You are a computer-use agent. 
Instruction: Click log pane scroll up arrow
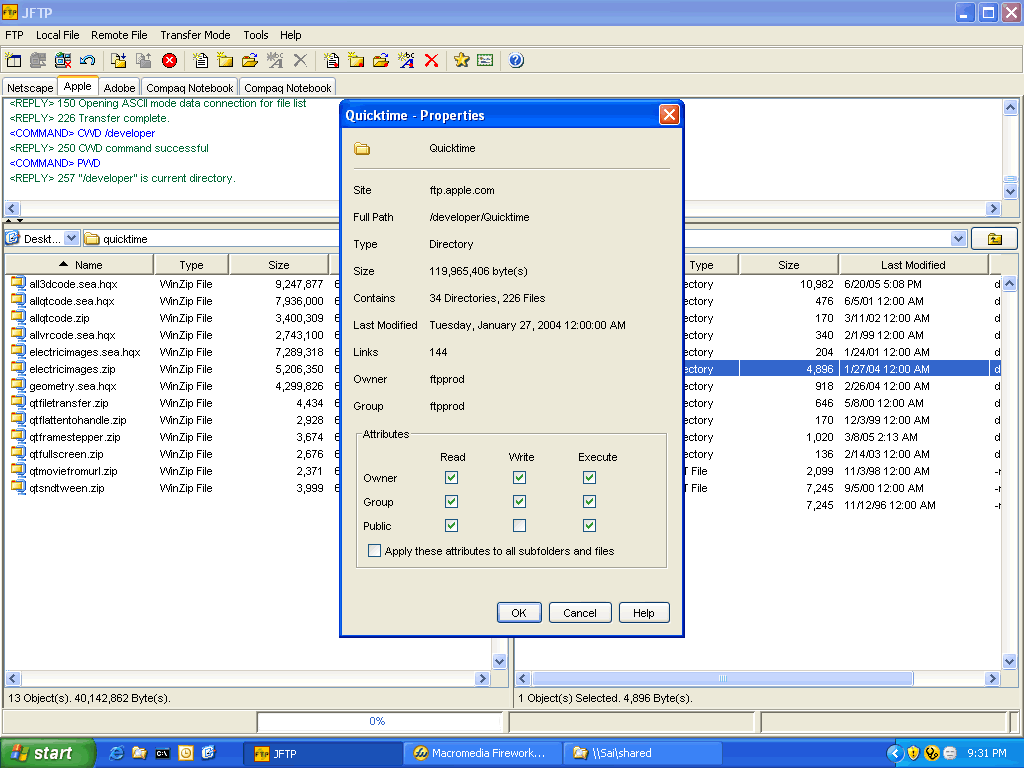pyautogui.click(x=1010, y=107)
